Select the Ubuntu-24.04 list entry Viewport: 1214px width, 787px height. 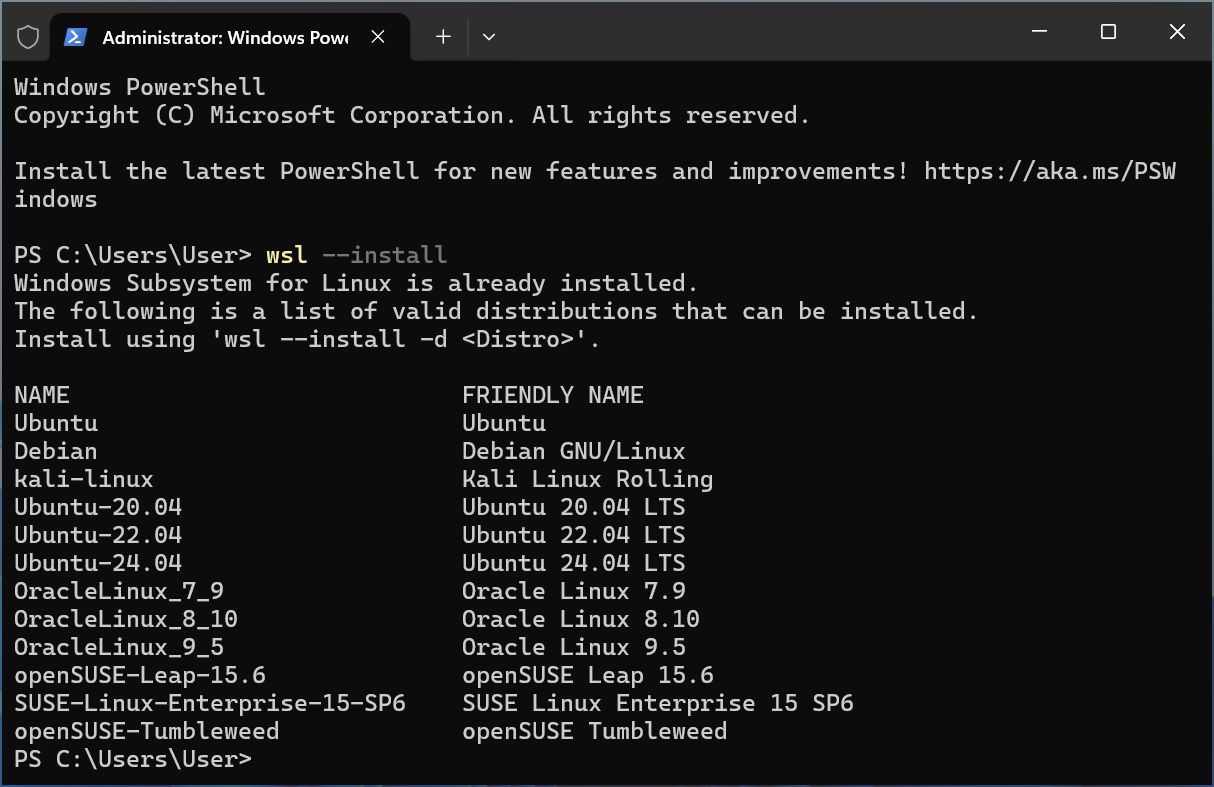pos(97,563)
